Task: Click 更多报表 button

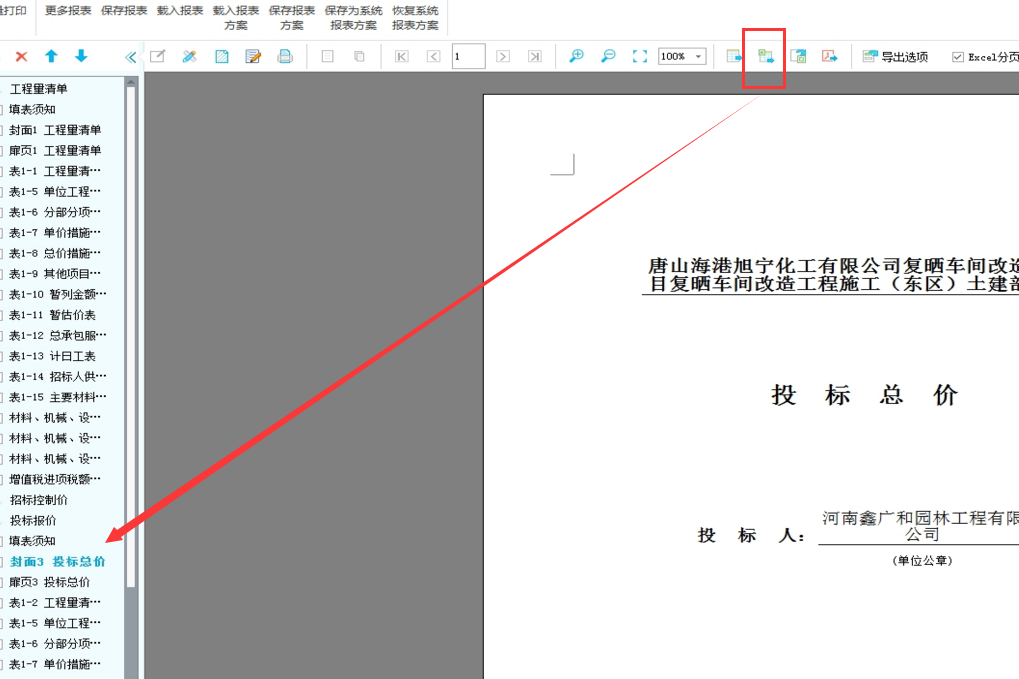Action: click(68, 11)
